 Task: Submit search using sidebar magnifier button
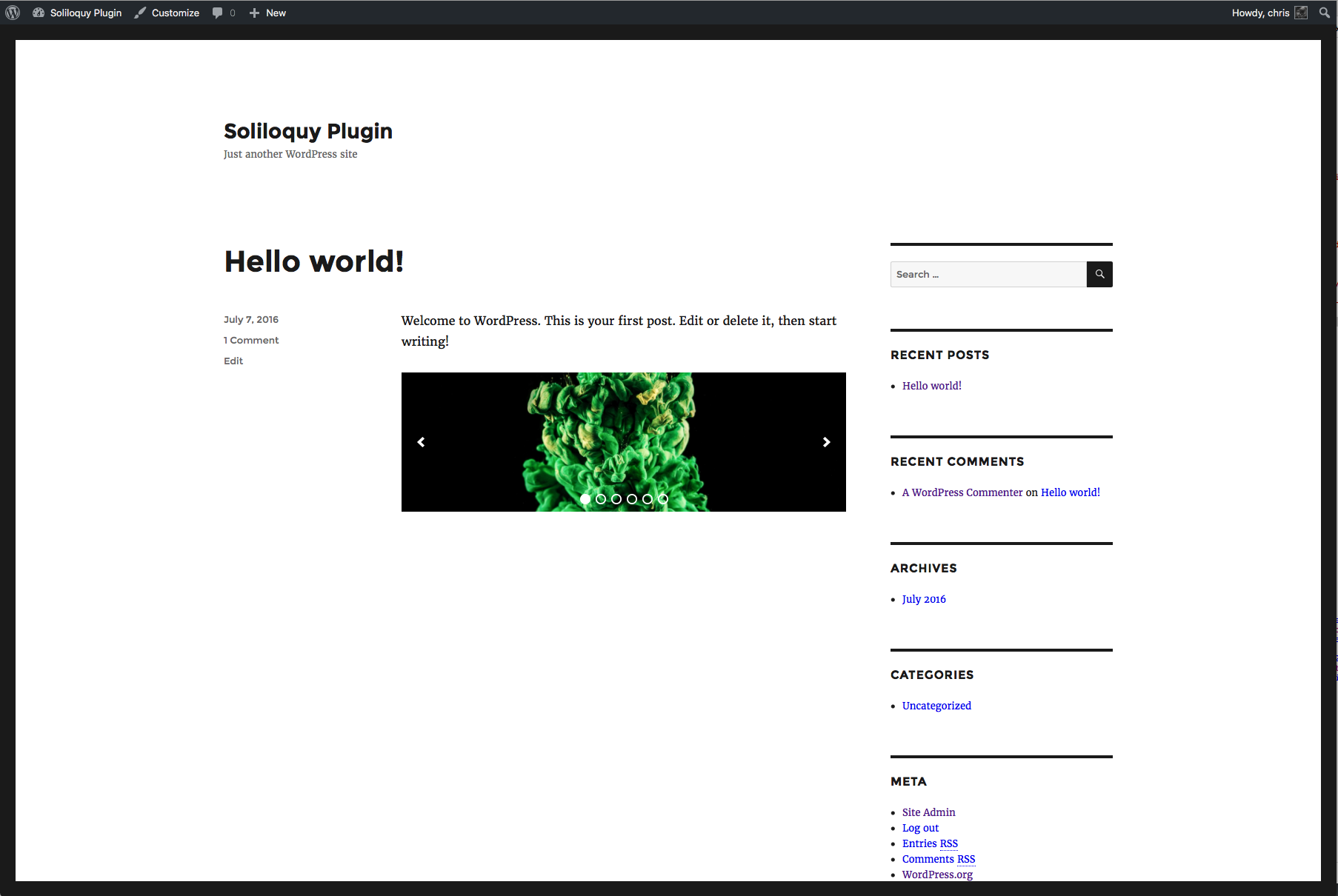pyautogui.click(x=1099, y=274)
